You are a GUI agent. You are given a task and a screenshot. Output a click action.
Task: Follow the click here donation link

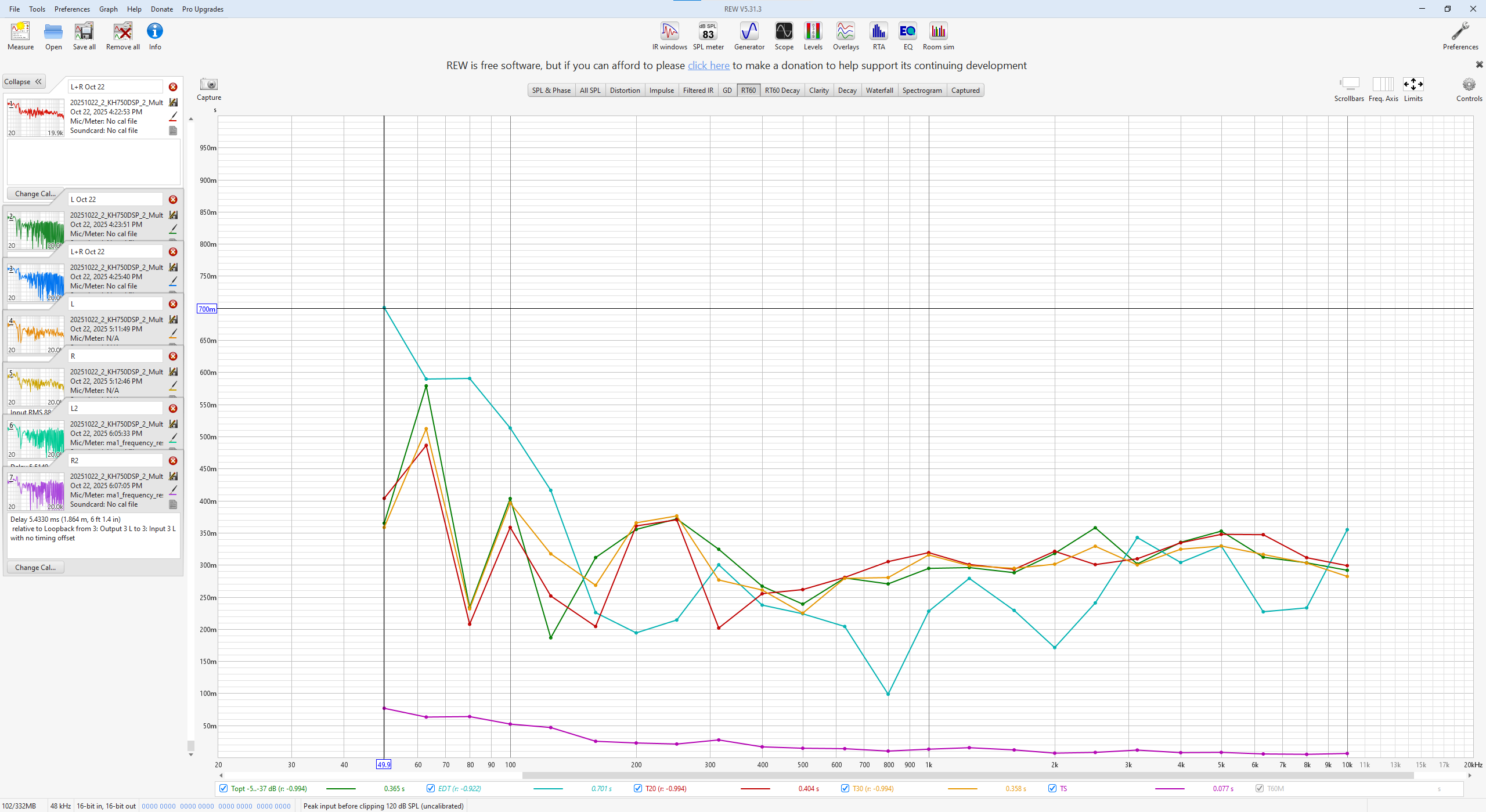coord(708,66)
